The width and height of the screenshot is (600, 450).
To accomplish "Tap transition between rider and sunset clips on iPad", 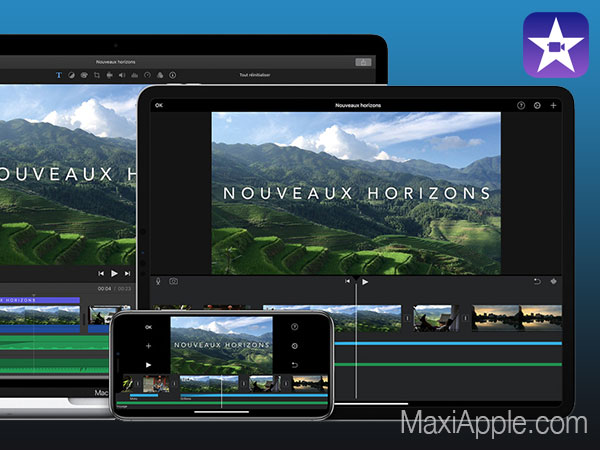I will click(466, 318).
